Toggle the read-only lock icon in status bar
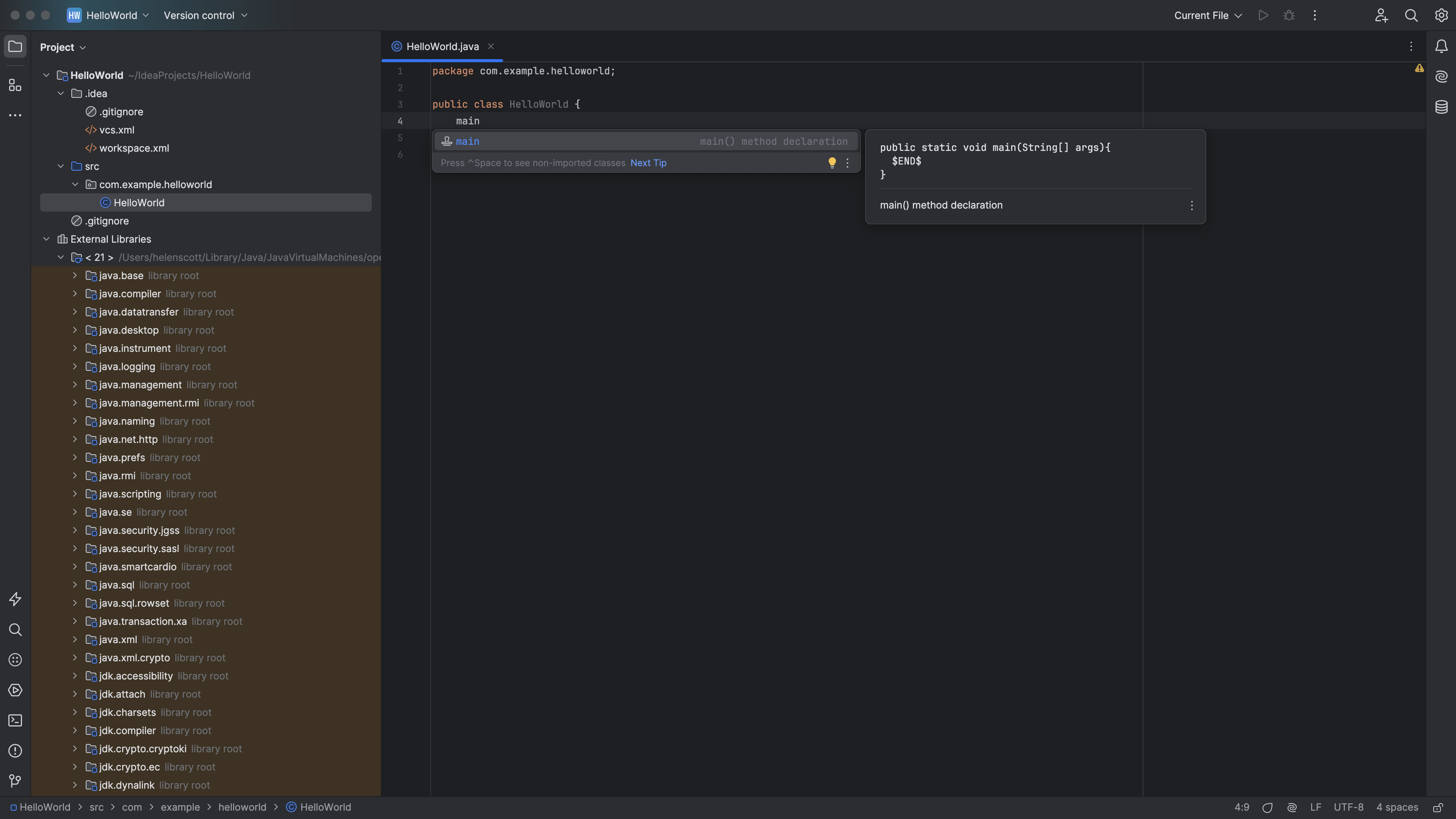The width and height of the screenshot is (1456, 819). (1439, 807)
